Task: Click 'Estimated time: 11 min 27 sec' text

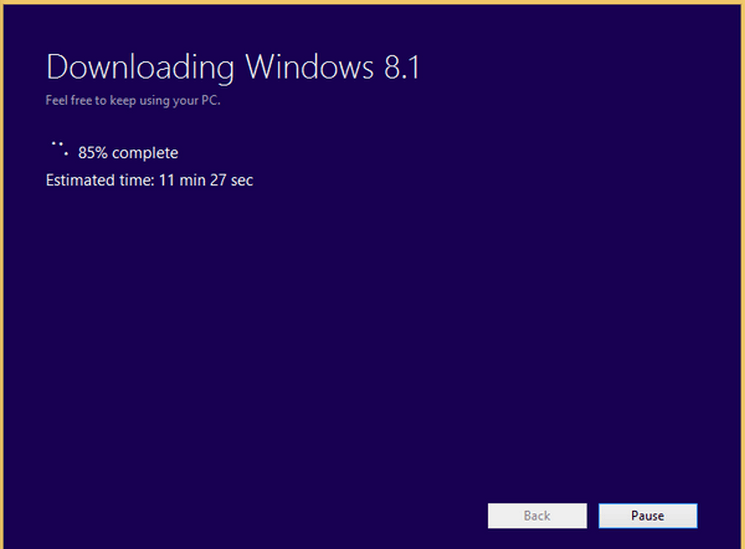Action: [149, 180]
